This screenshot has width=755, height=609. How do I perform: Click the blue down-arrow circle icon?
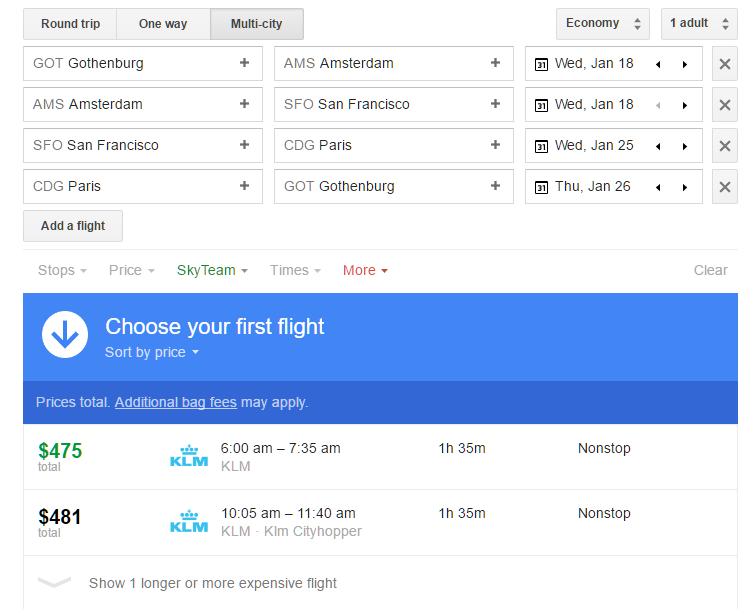click(x=65, y=334)
